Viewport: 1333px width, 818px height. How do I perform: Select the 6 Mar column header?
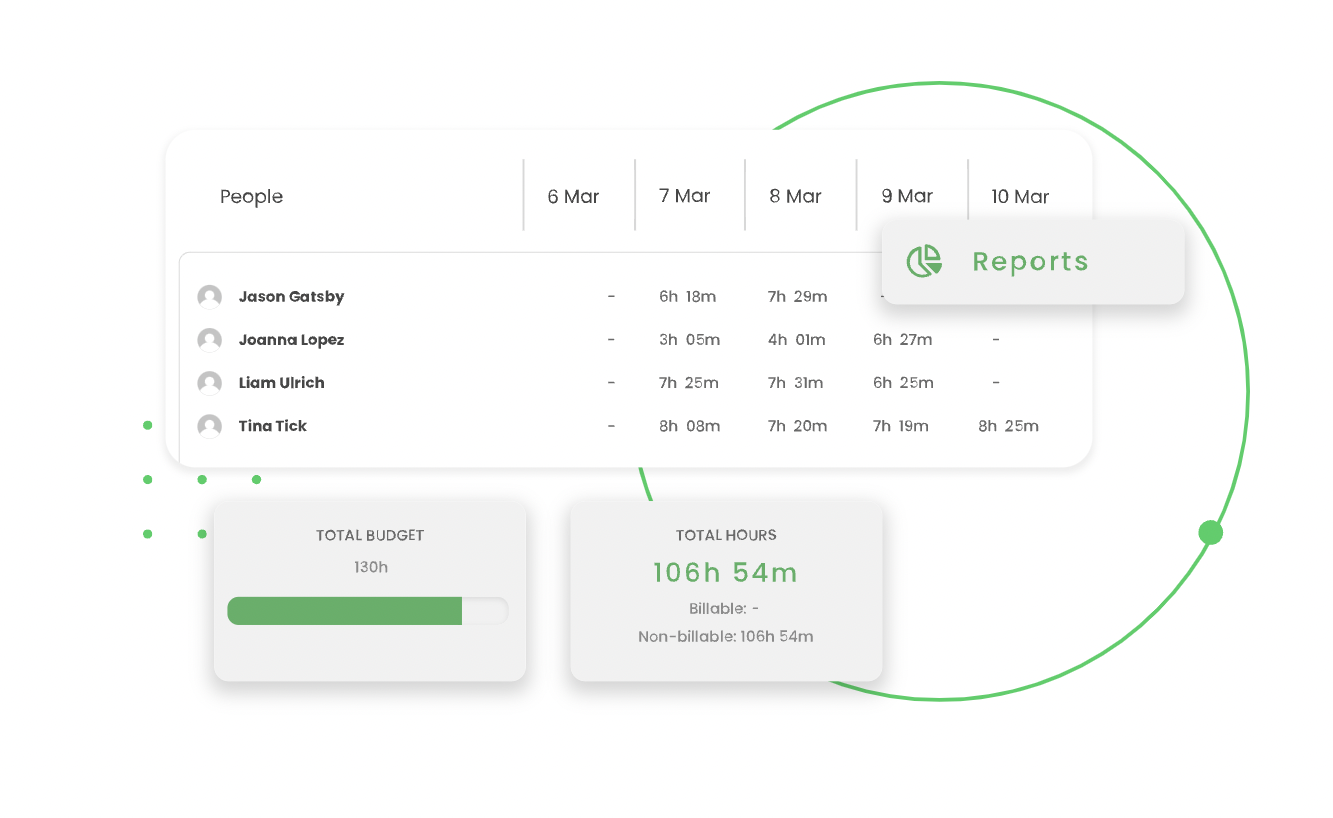click(573, 197)
